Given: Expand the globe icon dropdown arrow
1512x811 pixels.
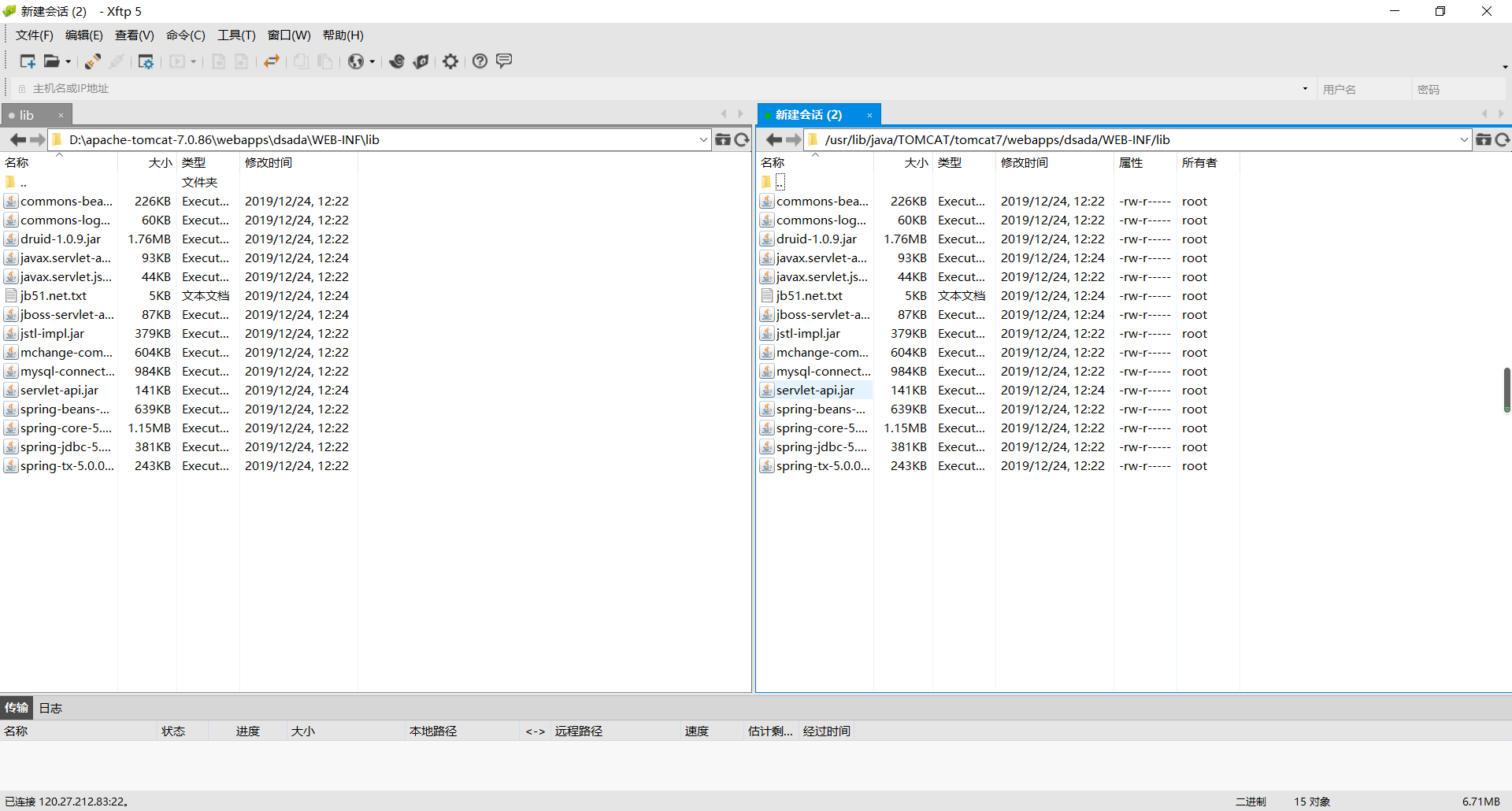Looking at the screenshot, I should [x=372, y=61].
